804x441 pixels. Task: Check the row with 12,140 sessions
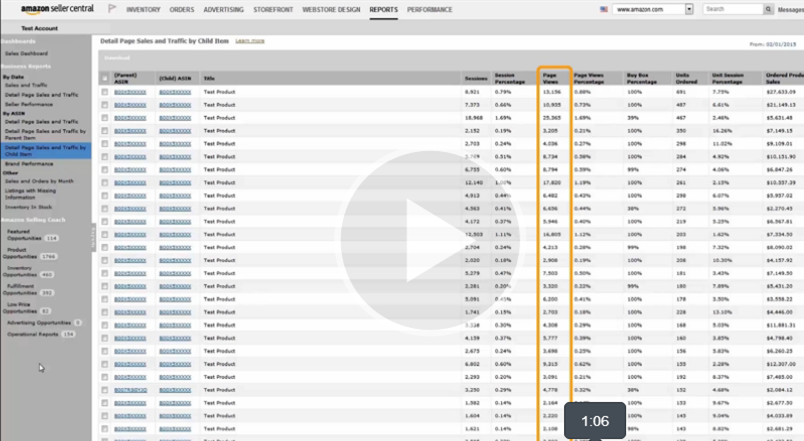tap(105, 183)
